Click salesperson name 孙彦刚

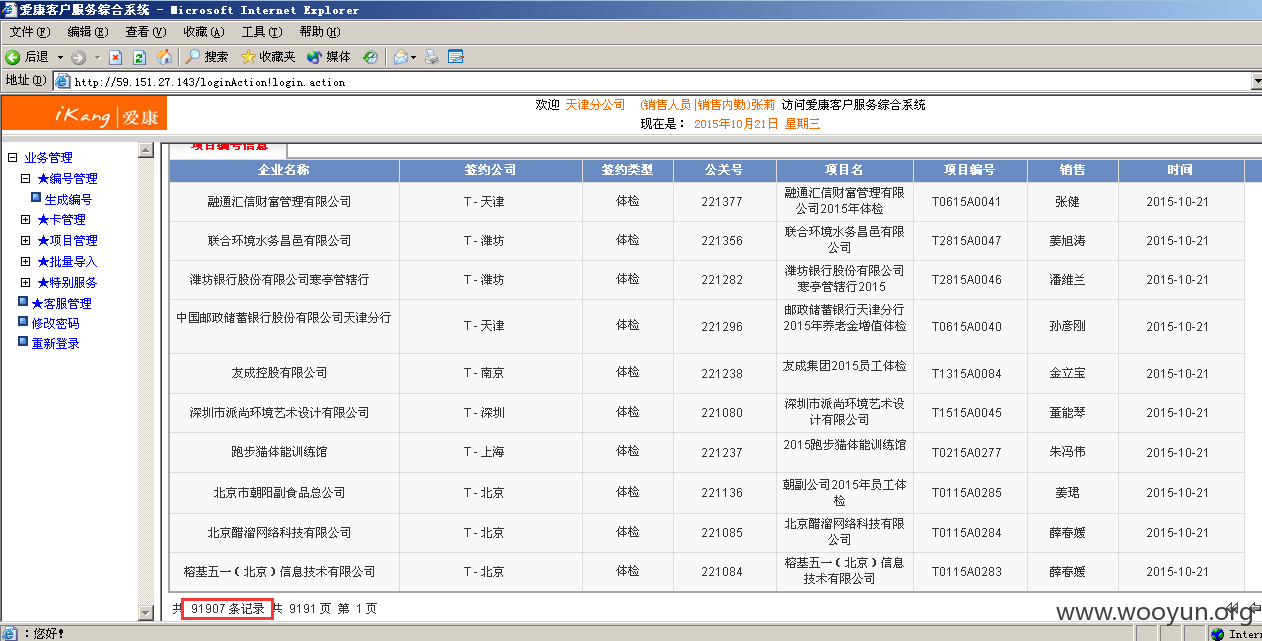point(1067,327)
